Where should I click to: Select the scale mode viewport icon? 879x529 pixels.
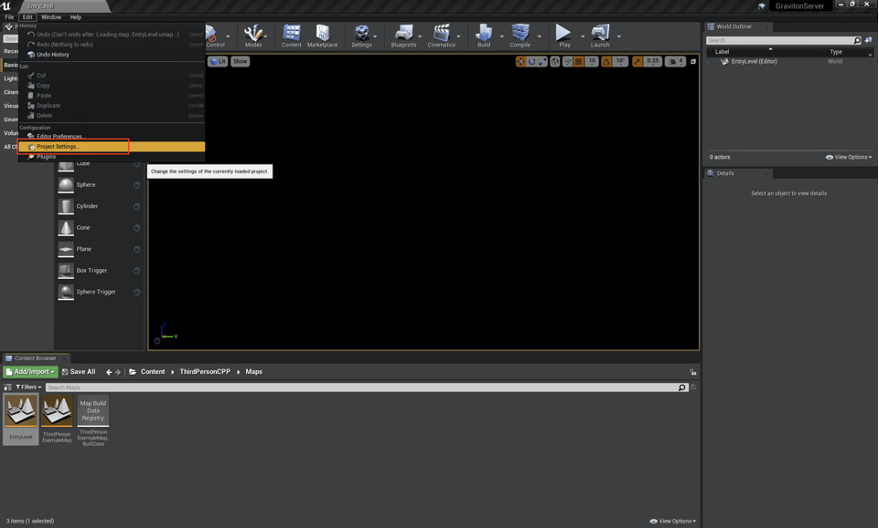(542, 62)
